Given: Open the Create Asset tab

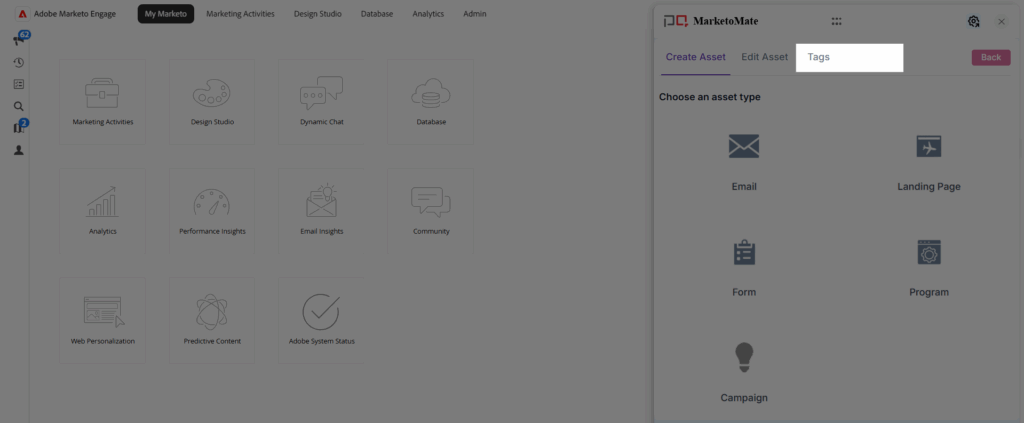Looking at the screenshot, I should click(x=696, y=57).
